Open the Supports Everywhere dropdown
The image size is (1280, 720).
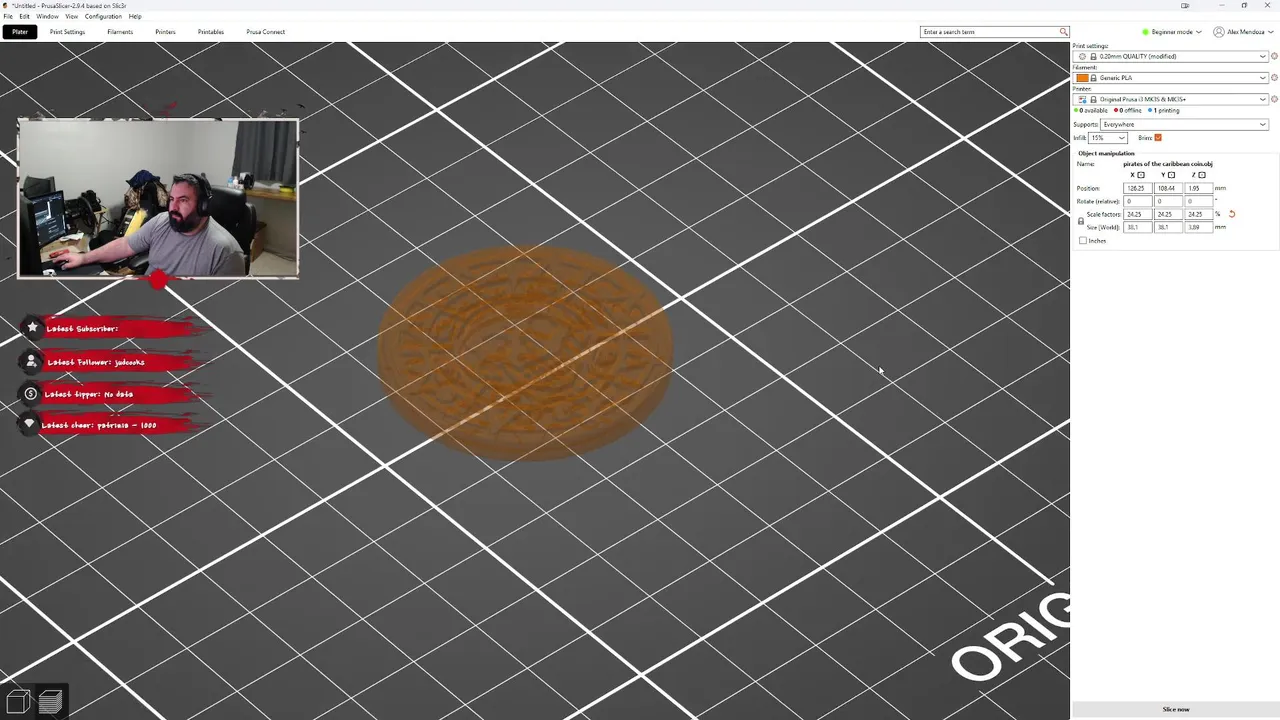tap(1184, 124)
